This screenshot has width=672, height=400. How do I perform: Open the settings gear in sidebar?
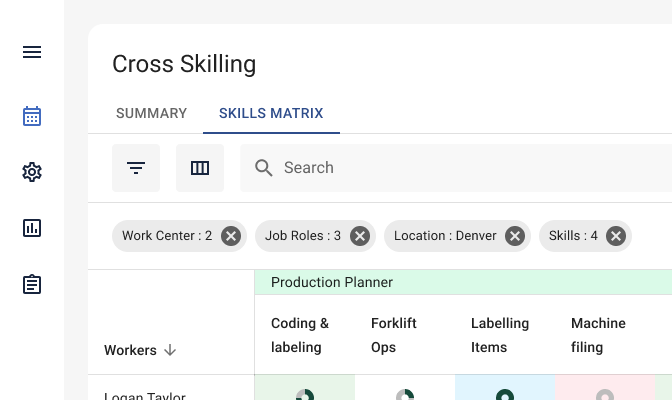pos(32,172)
